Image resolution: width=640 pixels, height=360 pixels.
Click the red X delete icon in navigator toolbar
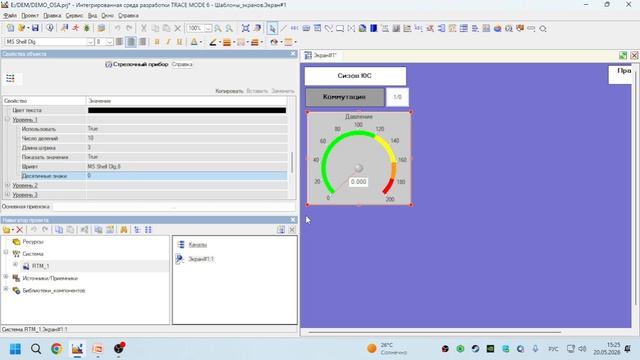(19, 230)
